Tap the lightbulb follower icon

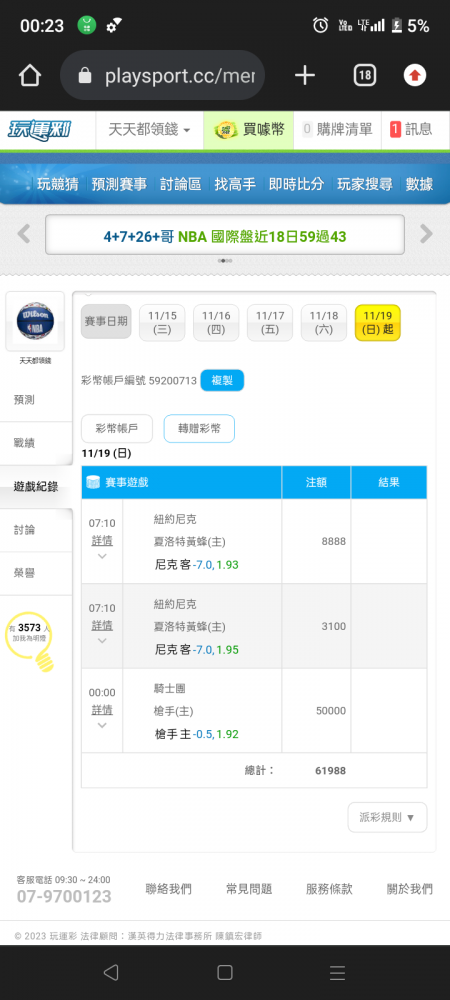pos(29,641)
